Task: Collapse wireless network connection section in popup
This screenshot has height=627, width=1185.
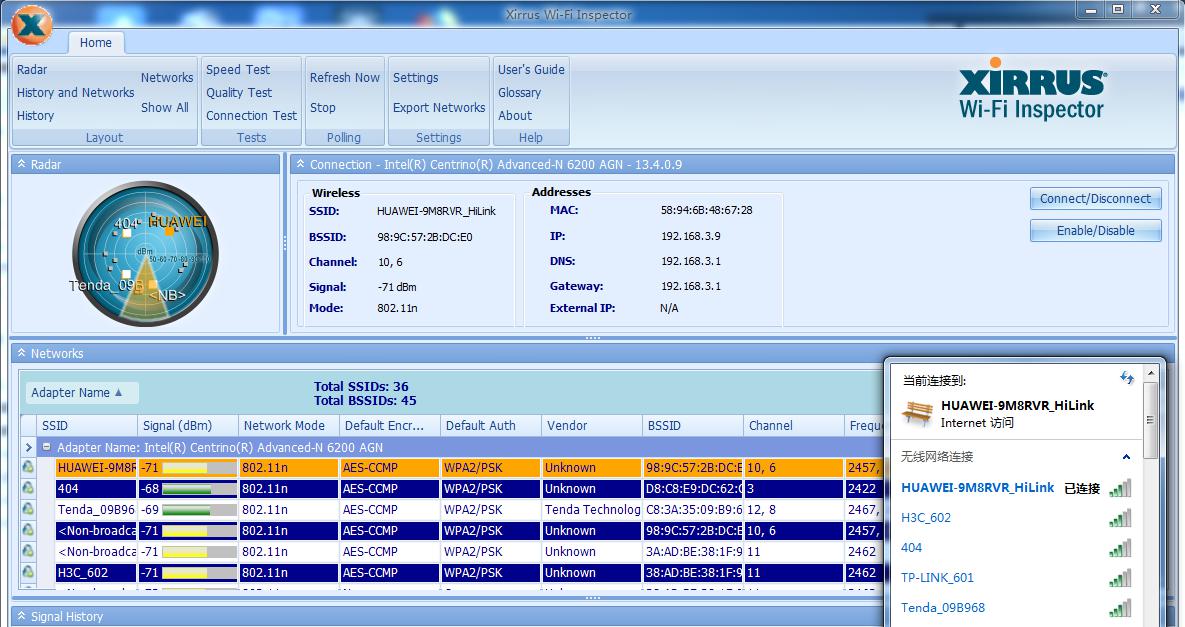Action: click(x=1126, y=457)
